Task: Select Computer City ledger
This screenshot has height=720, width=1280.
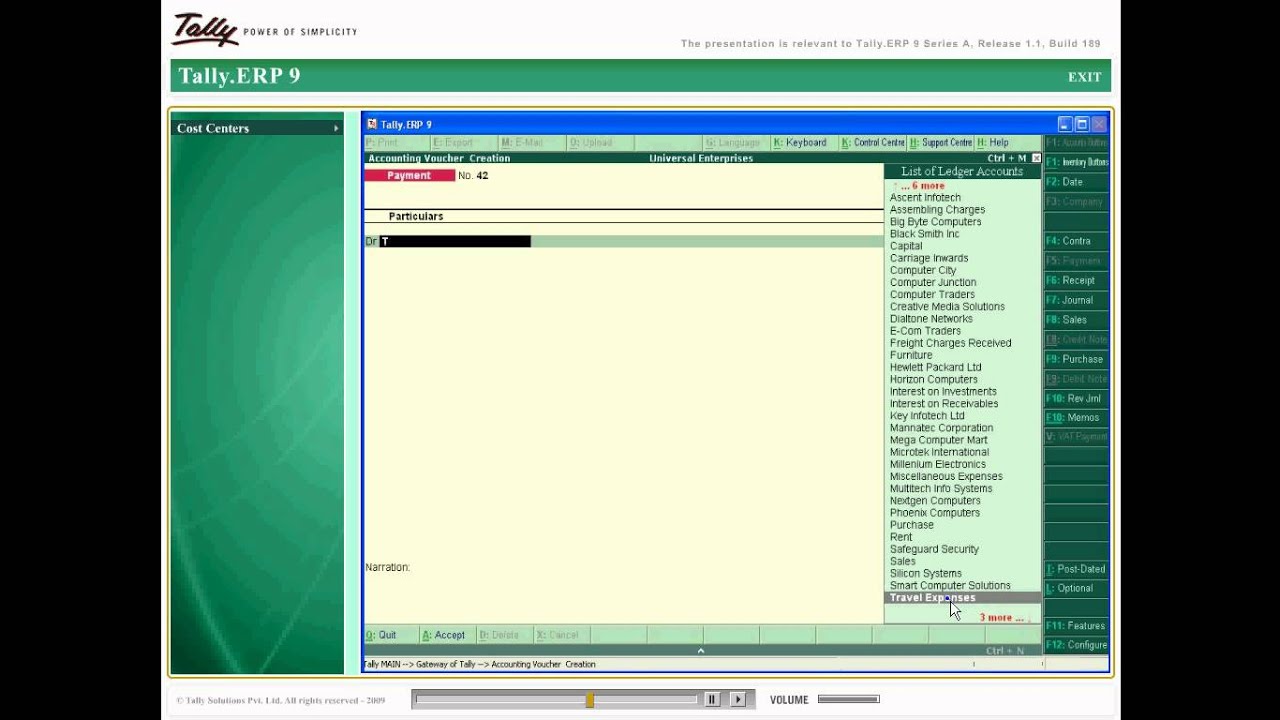Action: tap(923, 270)
